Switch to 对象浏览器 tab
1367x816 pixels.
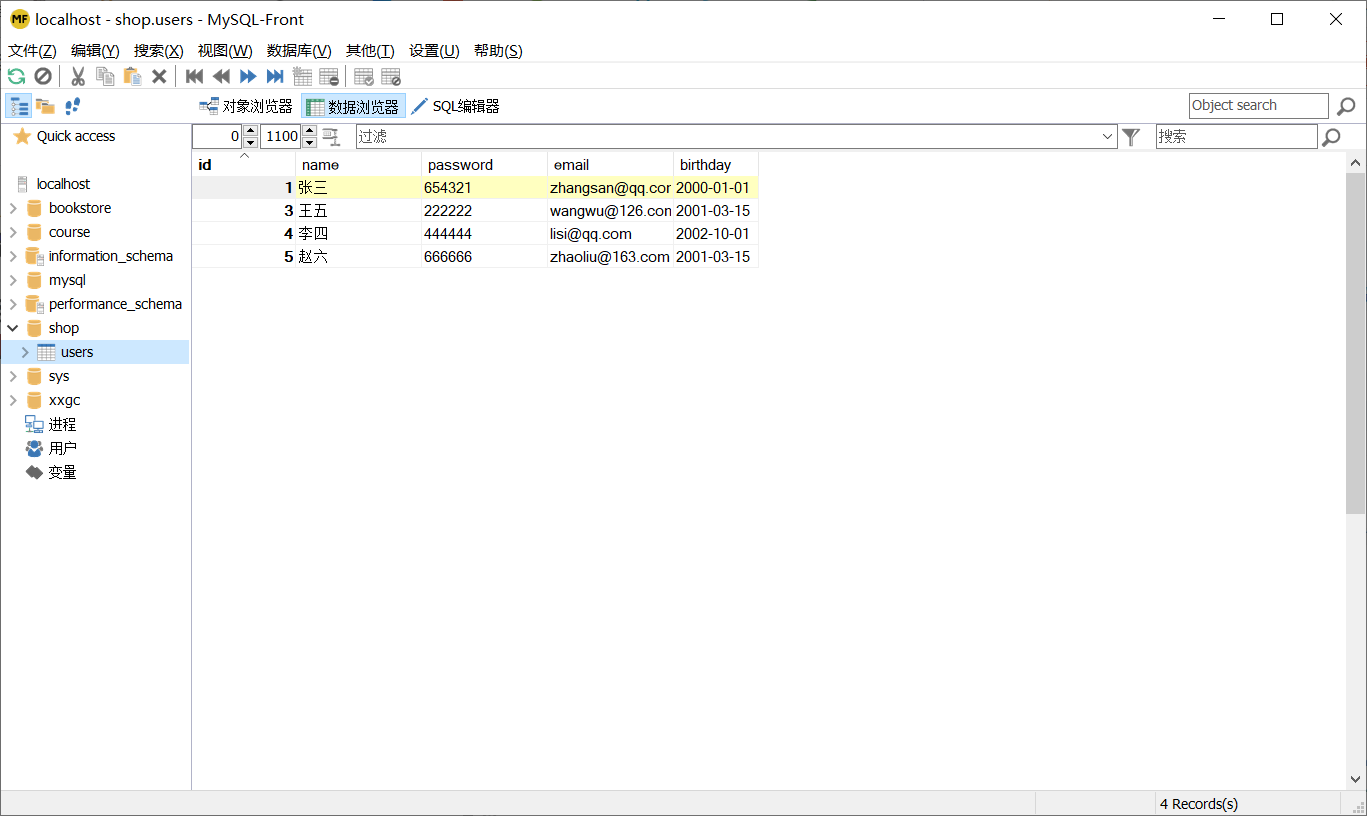pyautogui.click(x=246, y=106)
